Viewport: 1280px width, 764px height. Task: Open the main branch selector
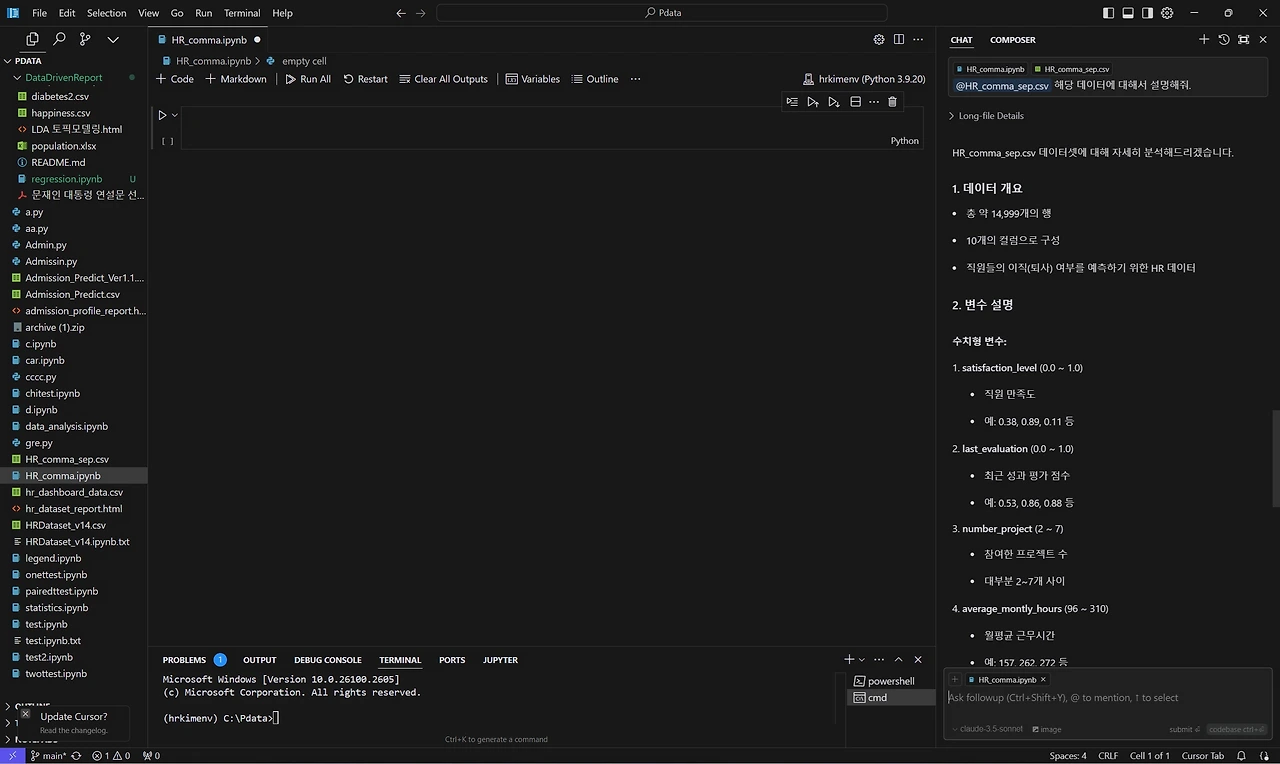pos(47,756)
